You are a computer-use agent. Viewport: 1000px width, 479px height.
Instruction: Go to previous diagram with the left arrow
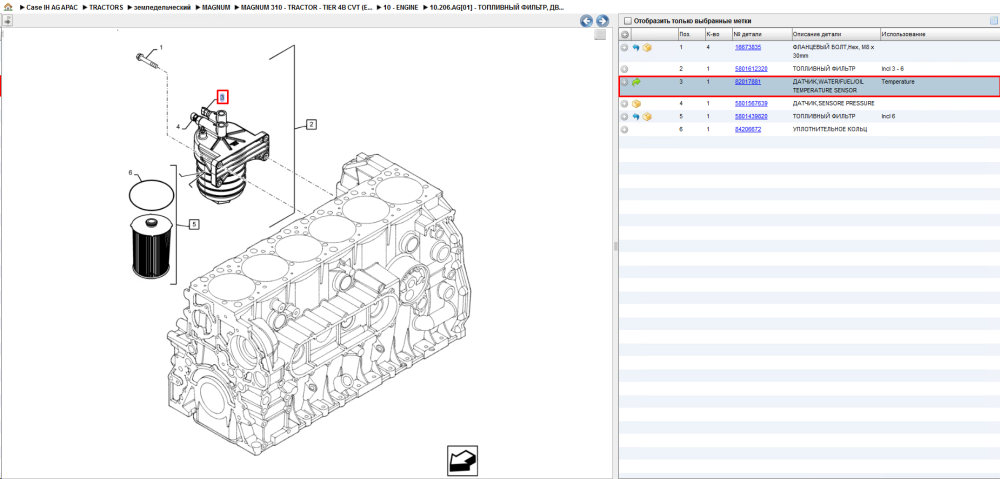tap(586, 21)
